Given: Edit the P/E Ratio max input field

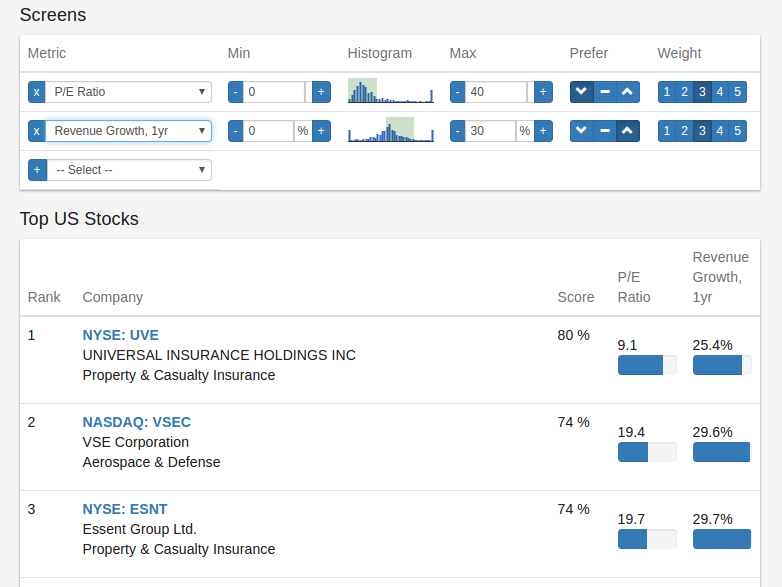Looking at the screenshot, I should (496, 92).
